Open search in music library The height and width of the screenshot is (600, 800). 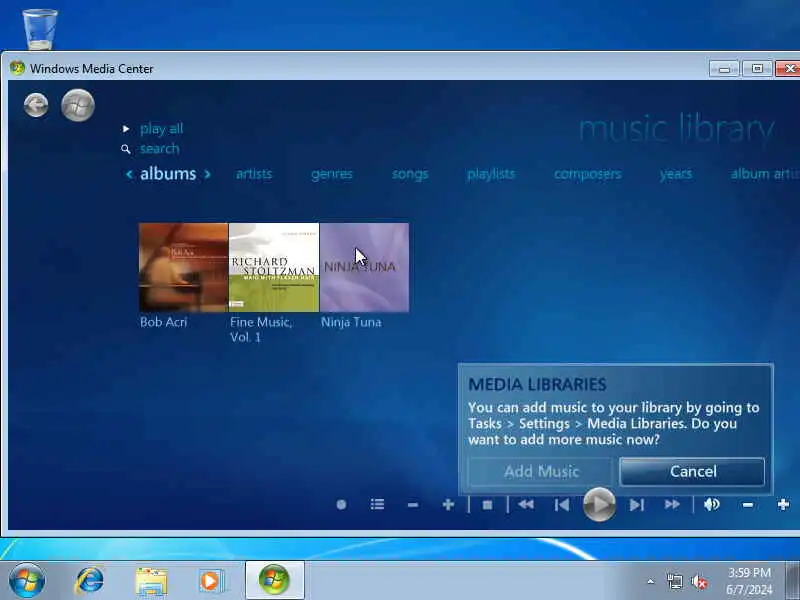pyautogui.click(x=160, y=148)
